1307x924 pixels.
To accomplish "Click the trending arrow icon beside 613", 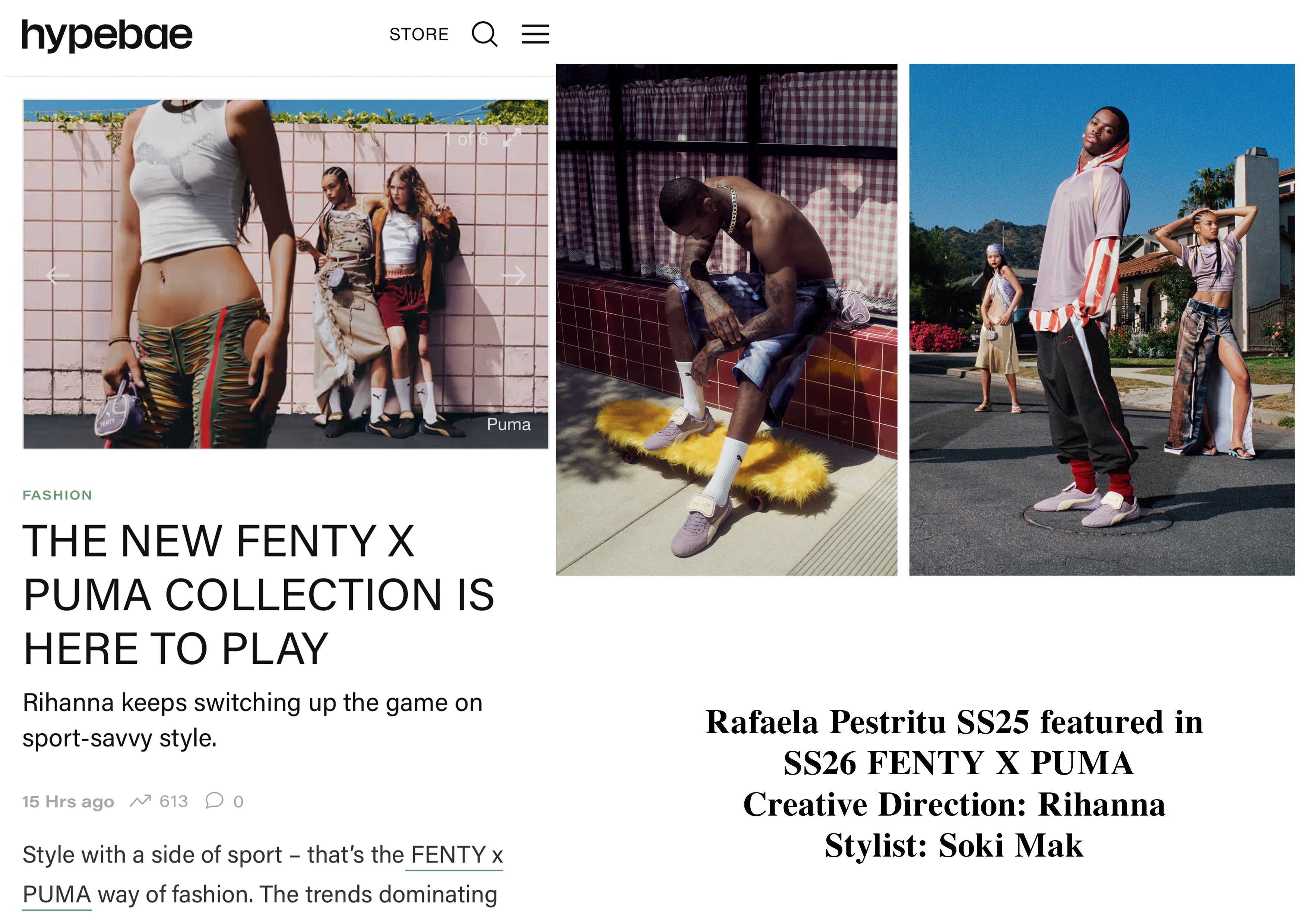I will (x=140, y=801).
